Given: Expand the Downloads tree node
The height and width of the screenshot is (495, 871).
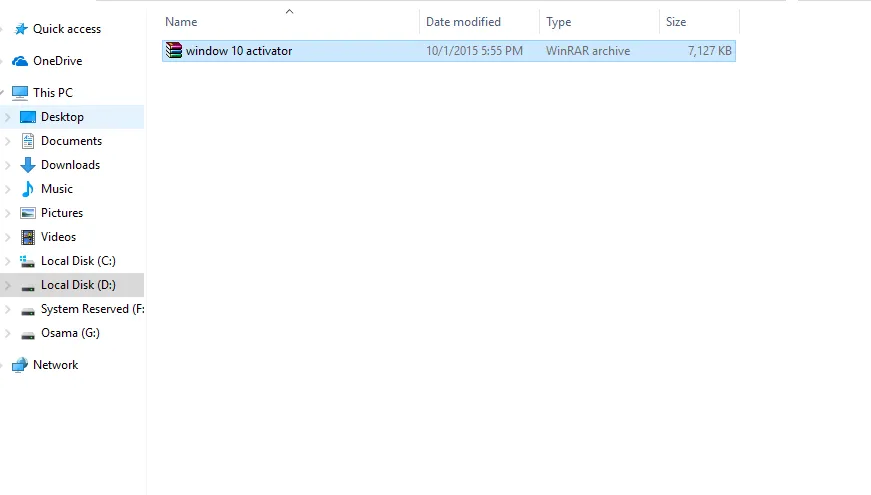Looking at the screenshot, I should 8,165.
